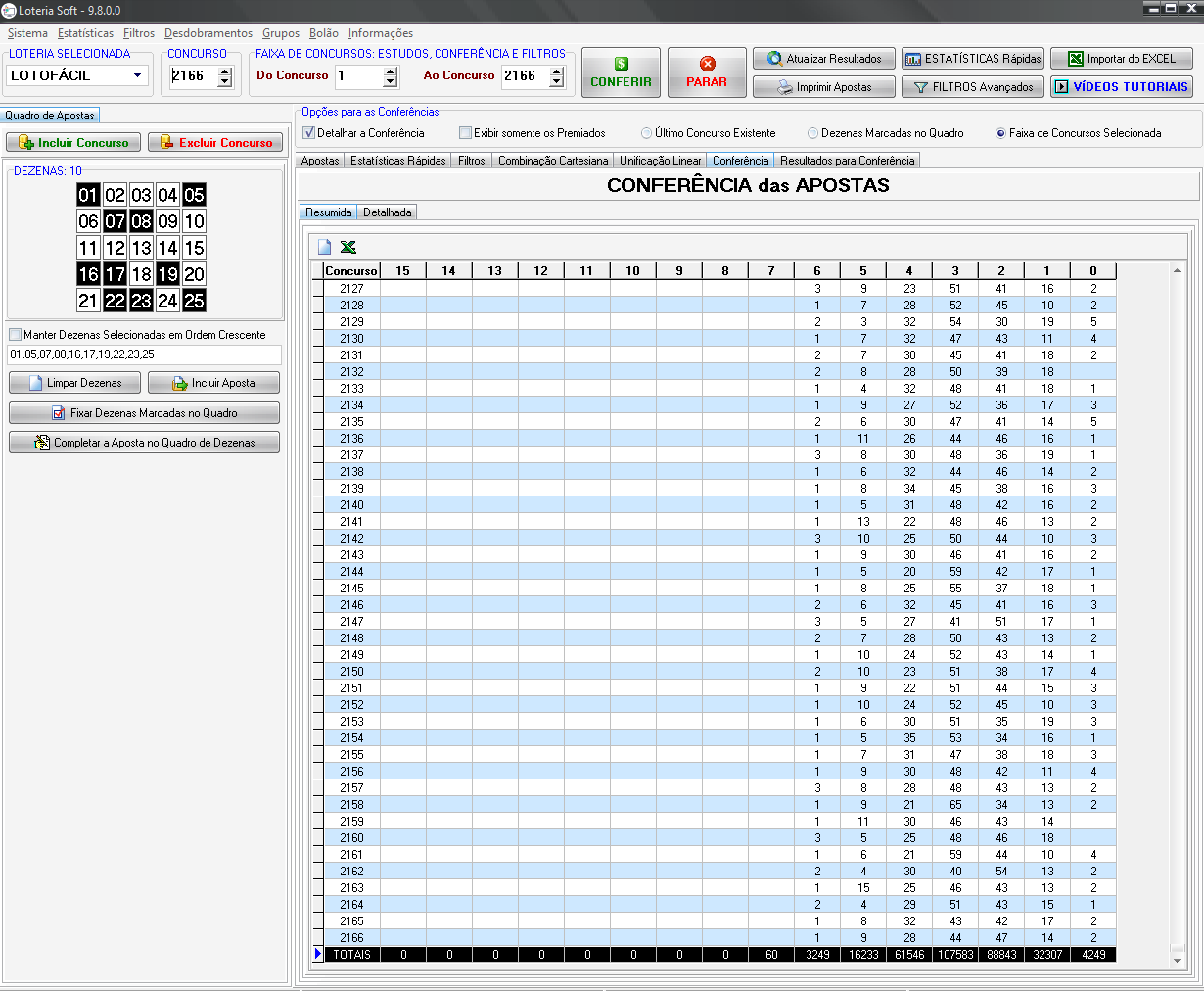Open VÍDEOS TUTORIAIS
Viewport: 1204px width, 991px height.
point(1122,87)
